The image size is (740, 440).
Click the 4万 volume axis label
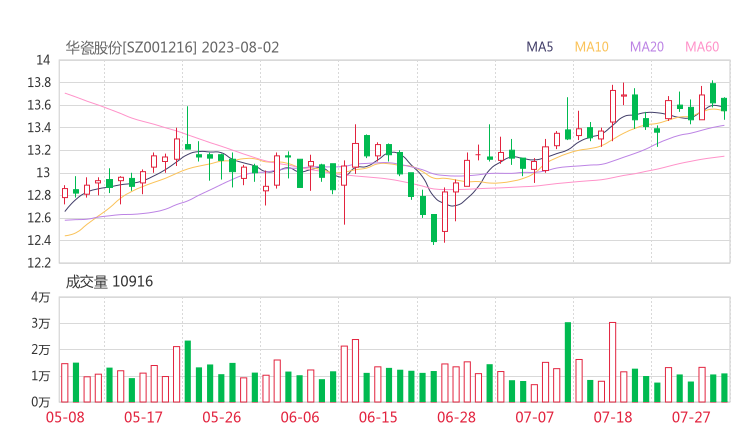click(41, 297)
